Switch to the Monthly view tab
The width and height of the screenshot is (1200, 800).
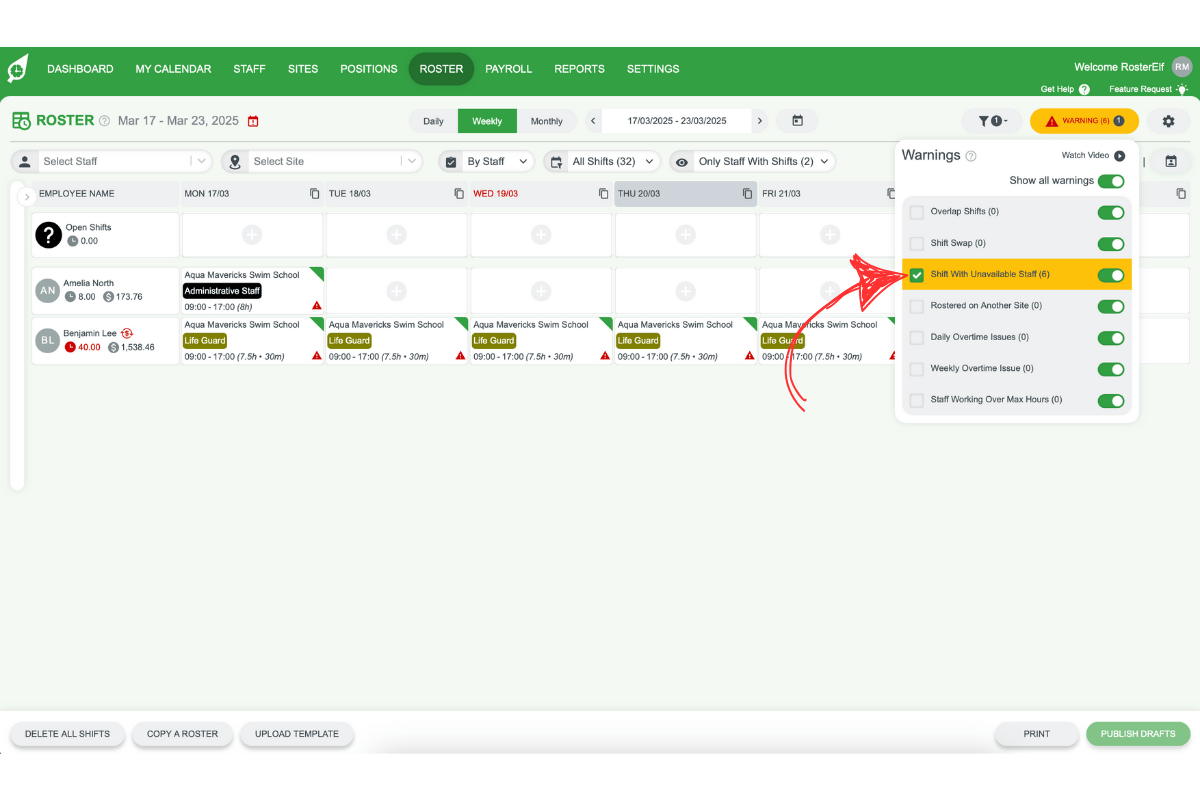point(547,120)
